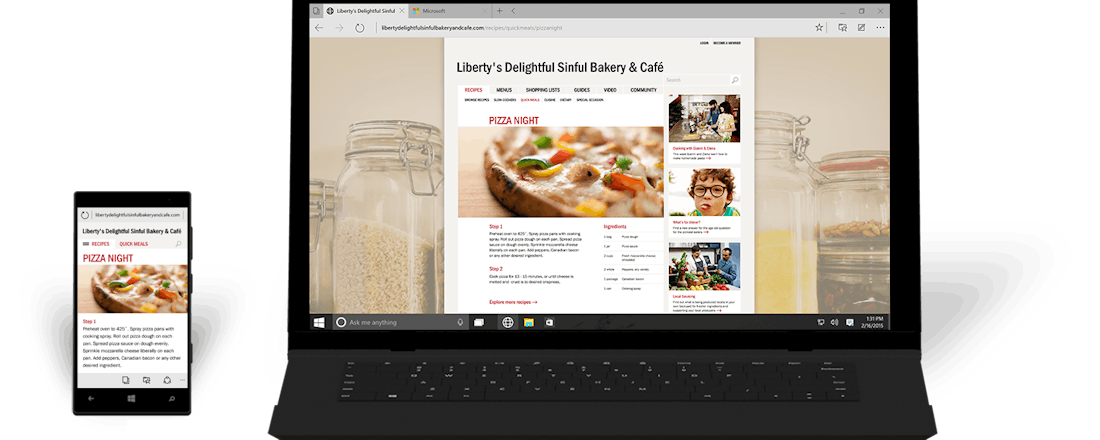Open the RECIPES nav tab on laptop
Viewport: 1100px width, 440px height.
474,90
